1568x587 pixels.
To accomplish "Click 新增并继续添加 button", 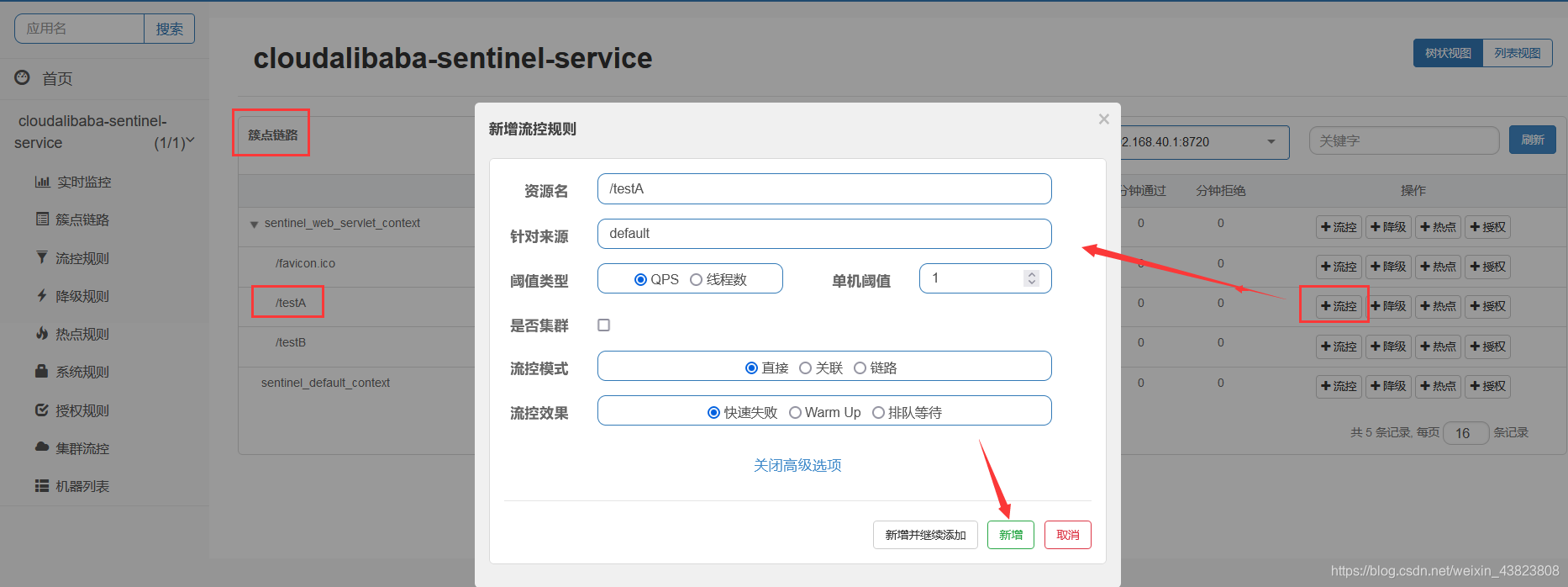I will (x=925, y=535).
